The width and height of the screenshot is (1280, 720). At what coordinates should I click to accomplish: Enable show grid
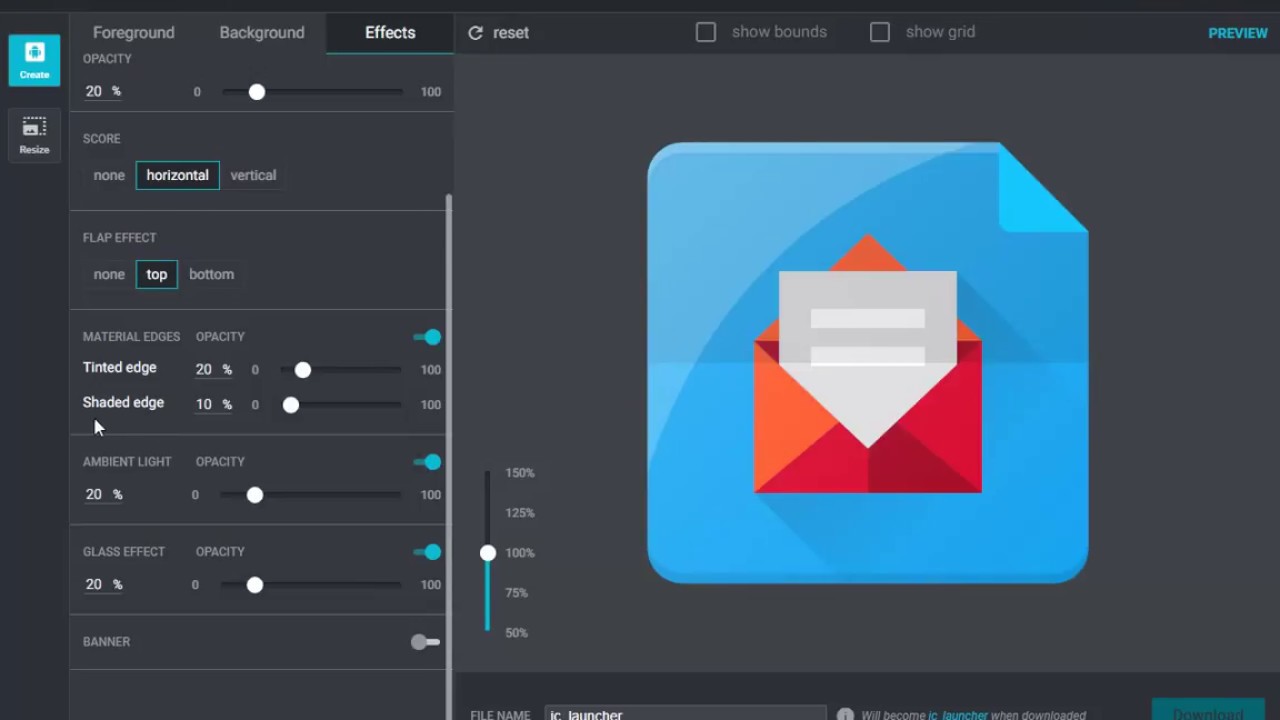879,32
